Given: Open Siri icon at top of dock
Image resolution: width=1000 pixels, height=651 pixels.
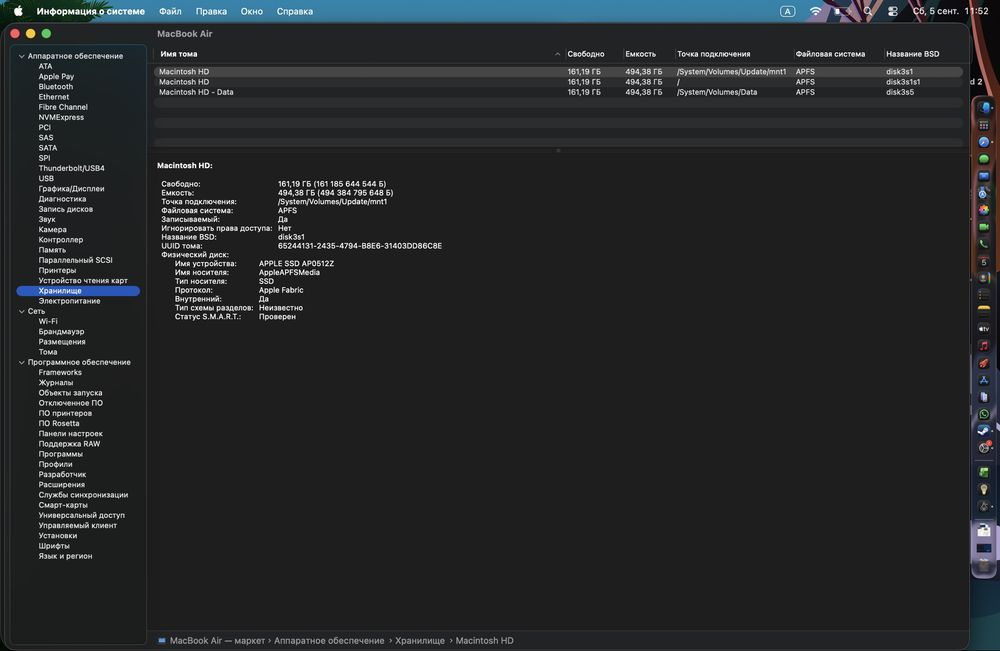Looking at the screenshot, I should pyautogui.click(x=985, y=108).
